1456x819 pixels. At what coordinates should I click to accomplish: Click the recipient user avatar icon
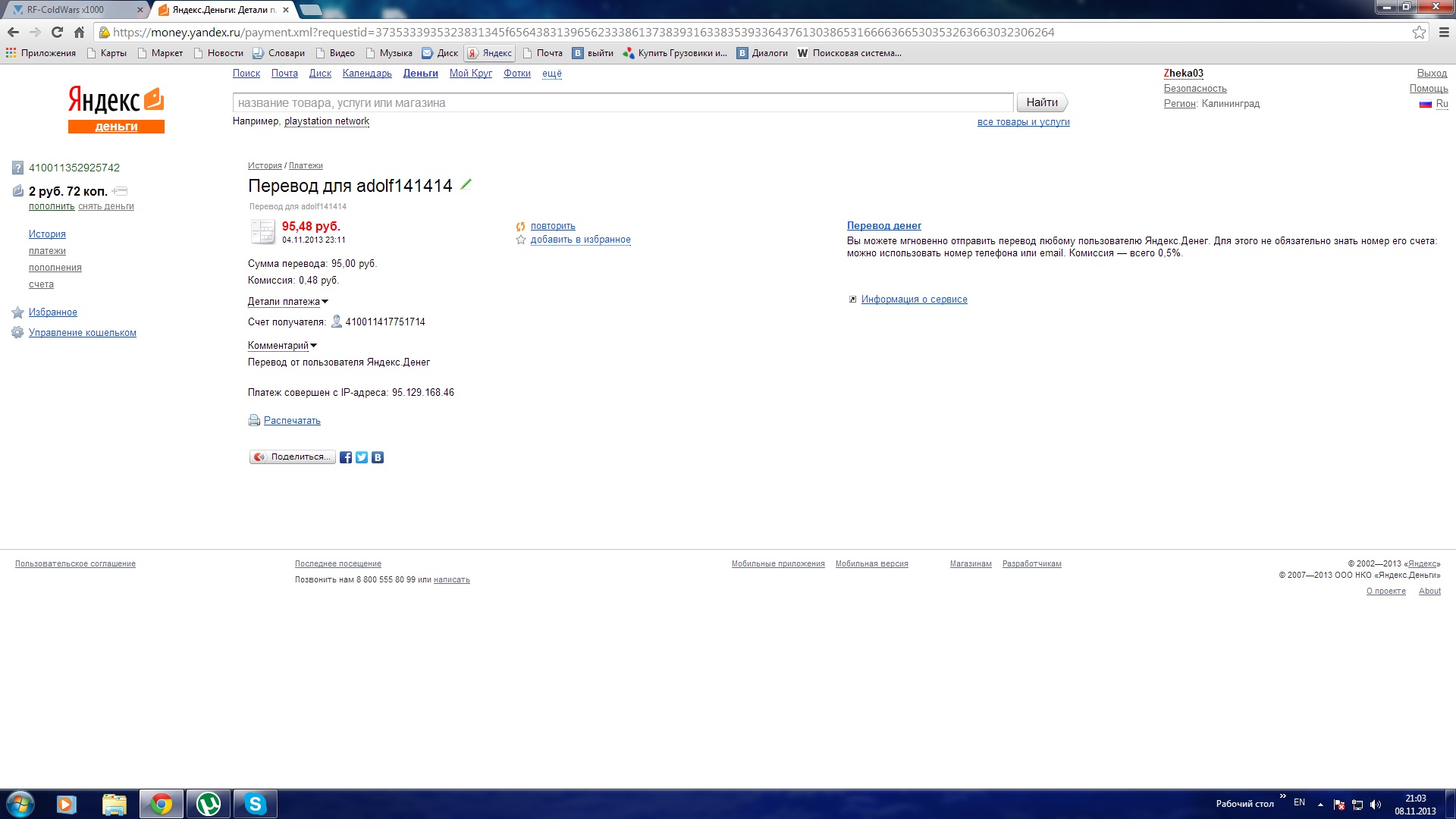click(x=337, y=322)
